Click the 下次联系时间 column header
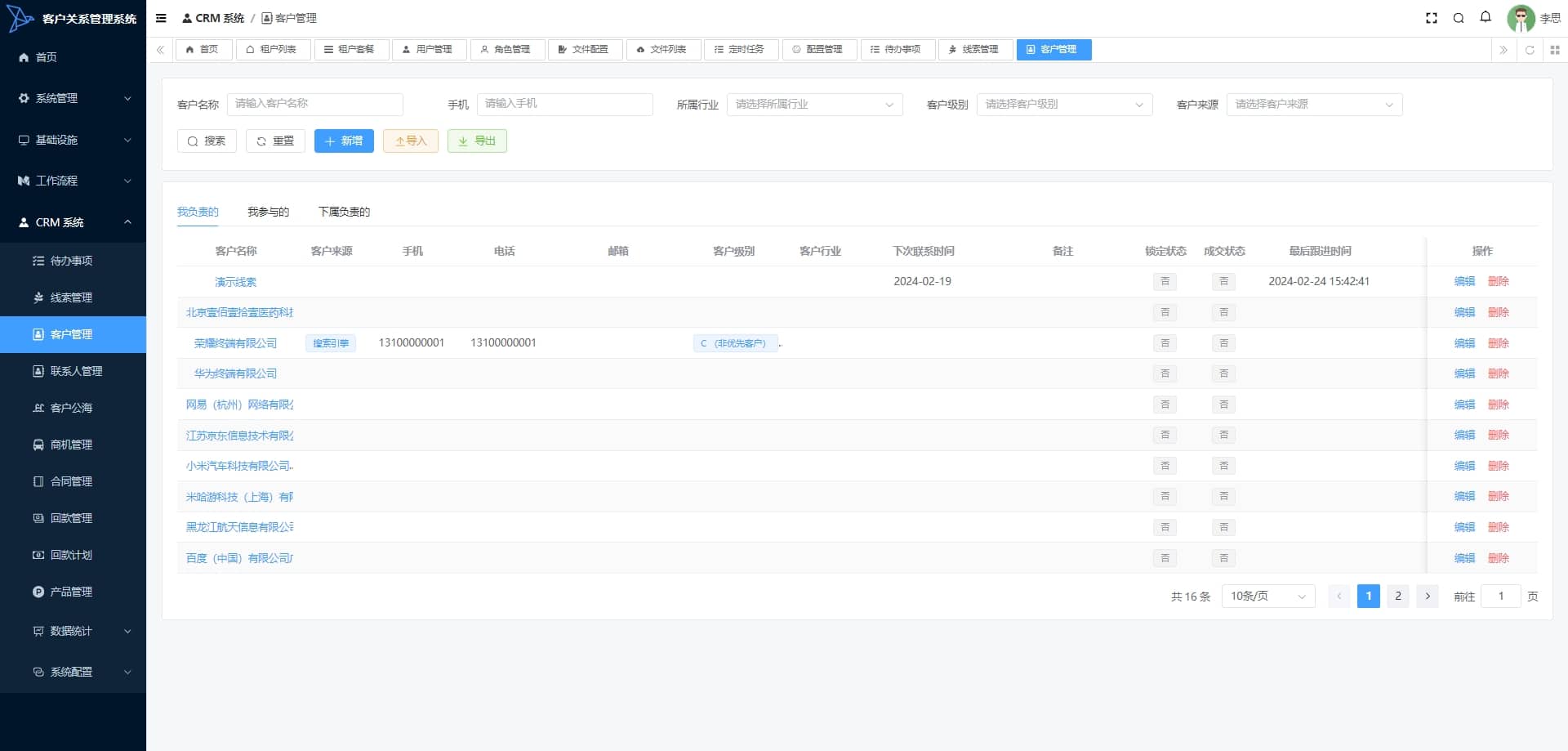 [x=923, y=251]
